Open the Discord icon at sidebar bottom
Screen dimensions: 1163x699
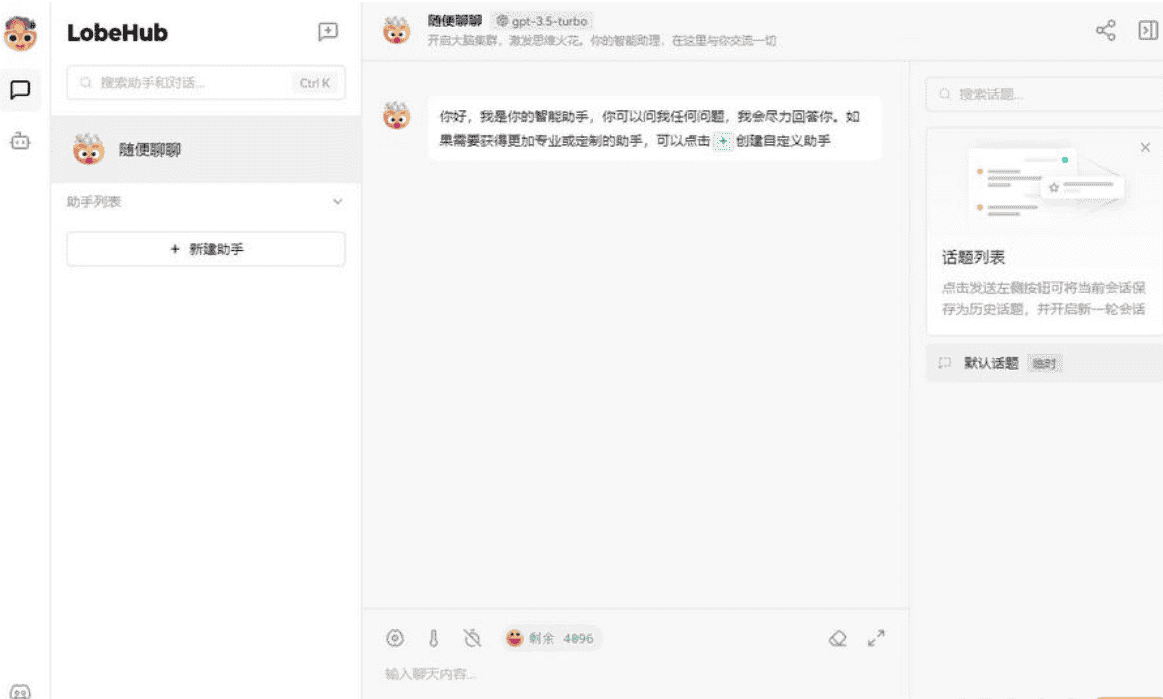click(x=20, y=692)
